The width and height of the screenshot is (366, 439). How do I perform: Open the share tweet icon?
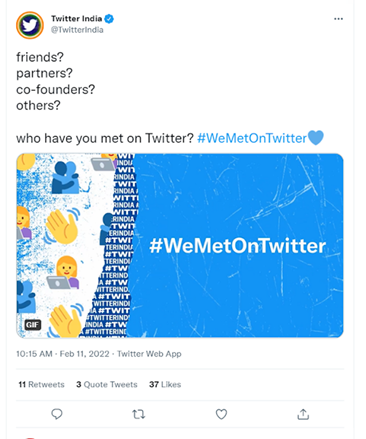(x=303, y=414)
